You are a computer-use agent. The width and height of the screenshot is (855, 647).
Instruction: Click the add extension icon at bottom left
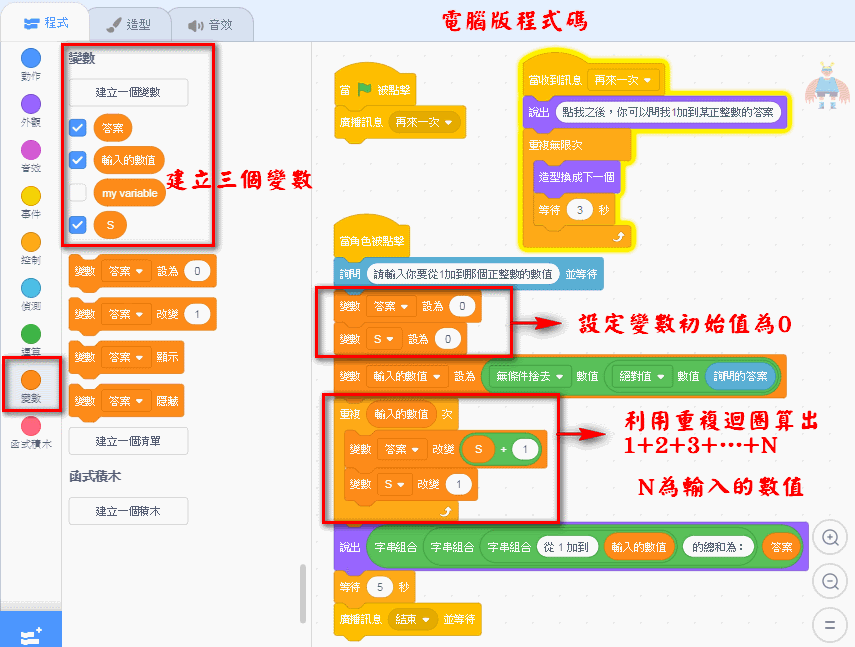click(x=30, y=629)
